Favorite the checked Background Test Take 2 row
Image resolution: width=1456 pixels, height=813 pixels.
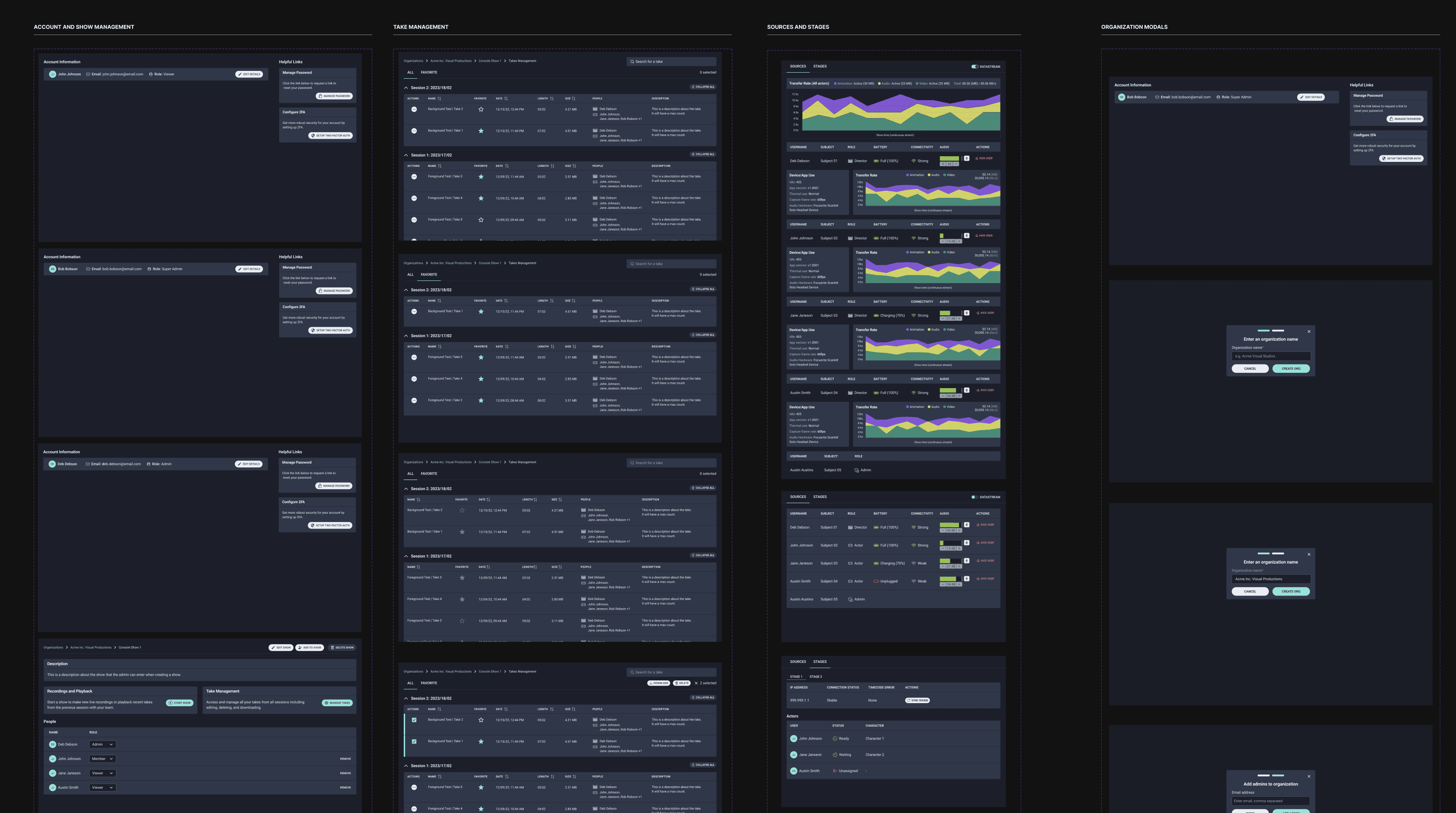(481, 720)
